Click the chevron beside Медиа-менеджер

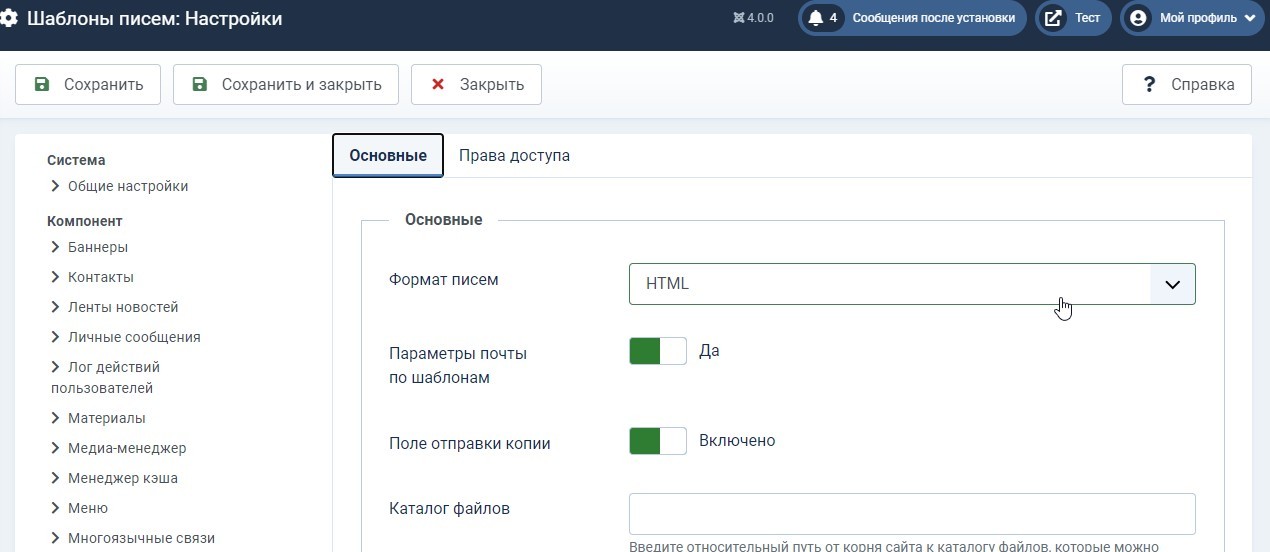tap(56, 448)
